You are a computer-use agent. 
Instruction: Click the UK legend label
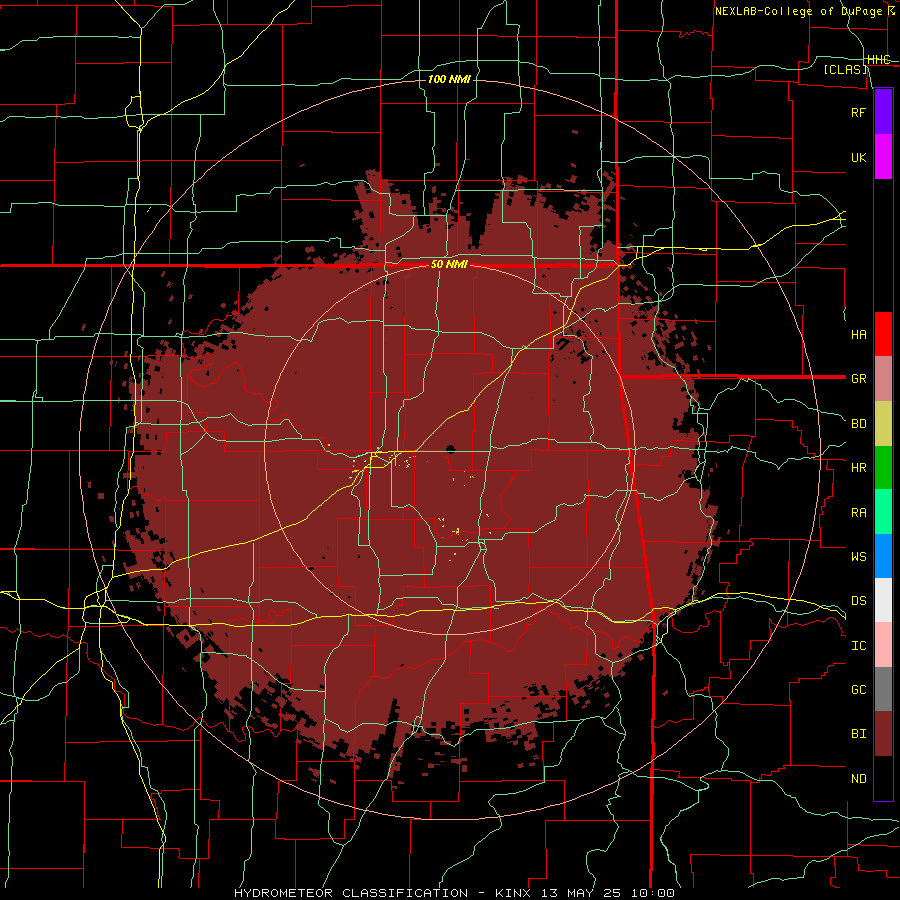pyautogui.click(x=859, y=157)
